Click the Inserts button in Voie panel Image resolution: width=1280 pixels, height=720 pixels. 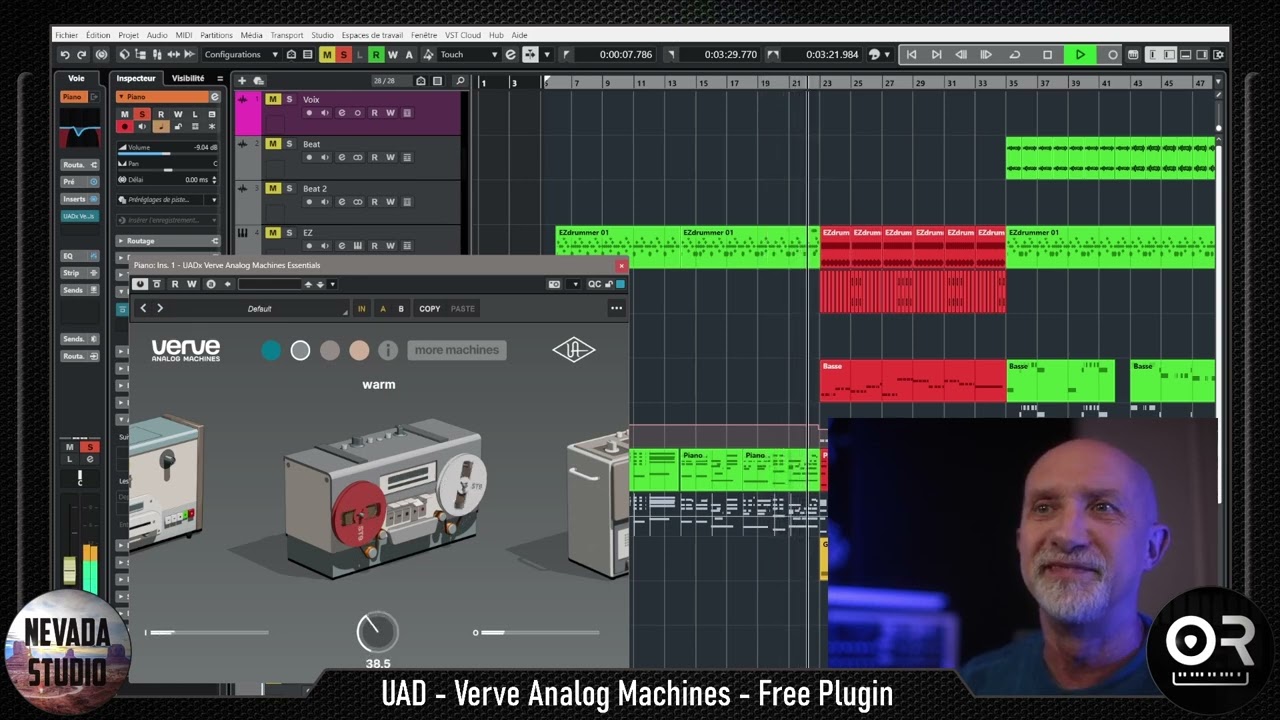point(80,199)
